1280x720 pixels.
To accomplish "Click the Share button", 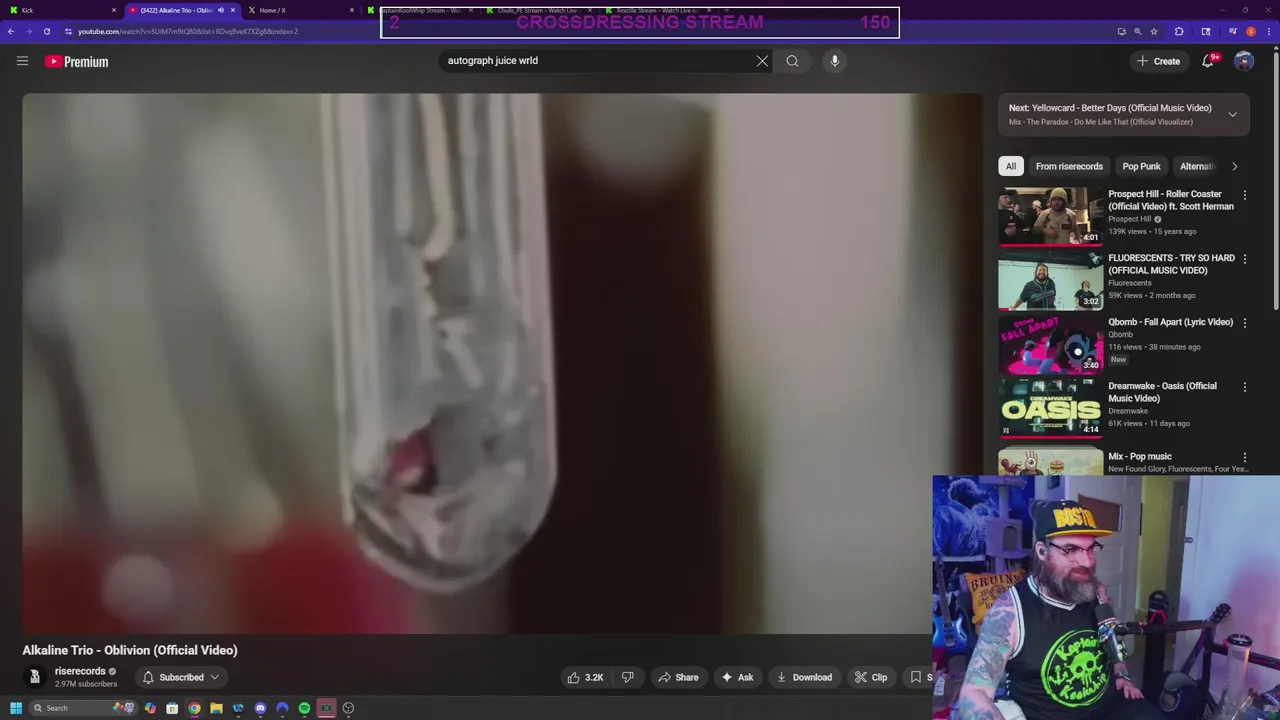I will tap(677, 677).
